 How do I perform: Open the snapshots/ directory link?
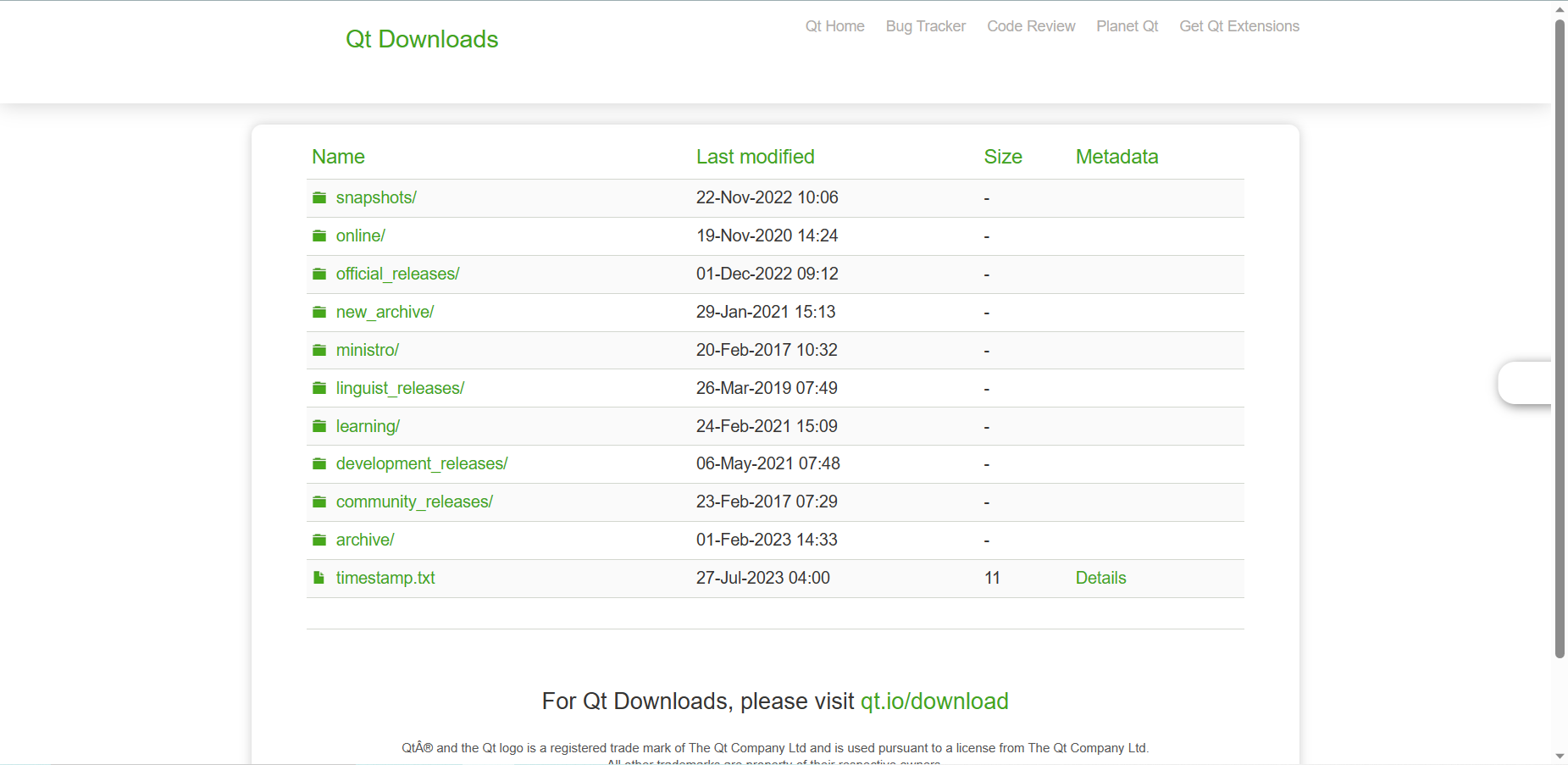click(x=376, y=197)
